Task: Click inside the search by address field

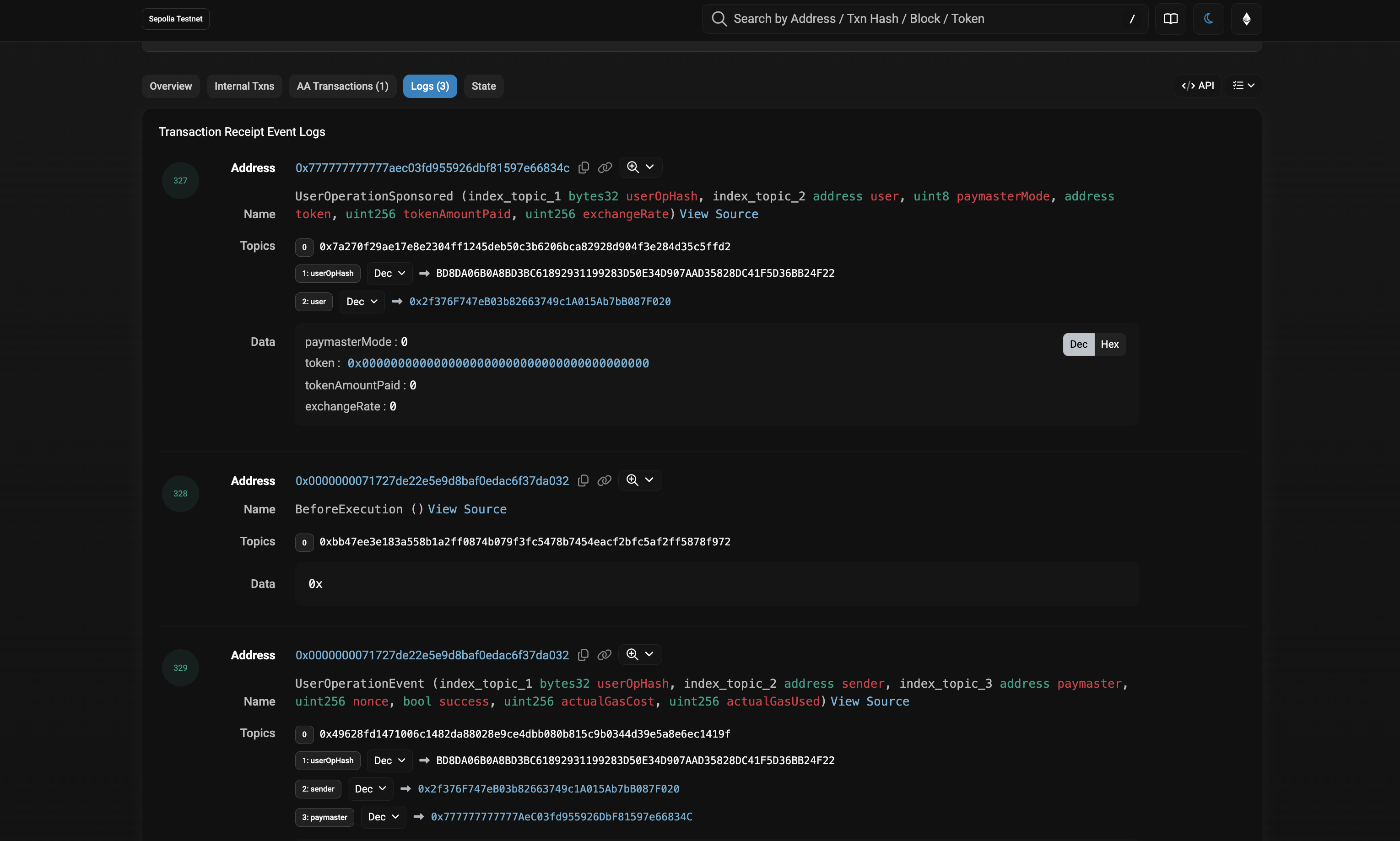Action: (x=907, y=19)
